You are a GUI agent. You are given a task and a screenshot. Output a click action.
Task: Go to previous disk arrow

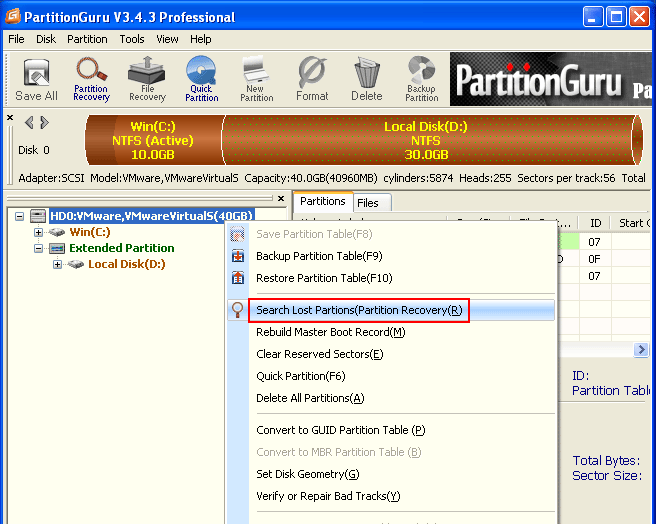pos(29,123)
